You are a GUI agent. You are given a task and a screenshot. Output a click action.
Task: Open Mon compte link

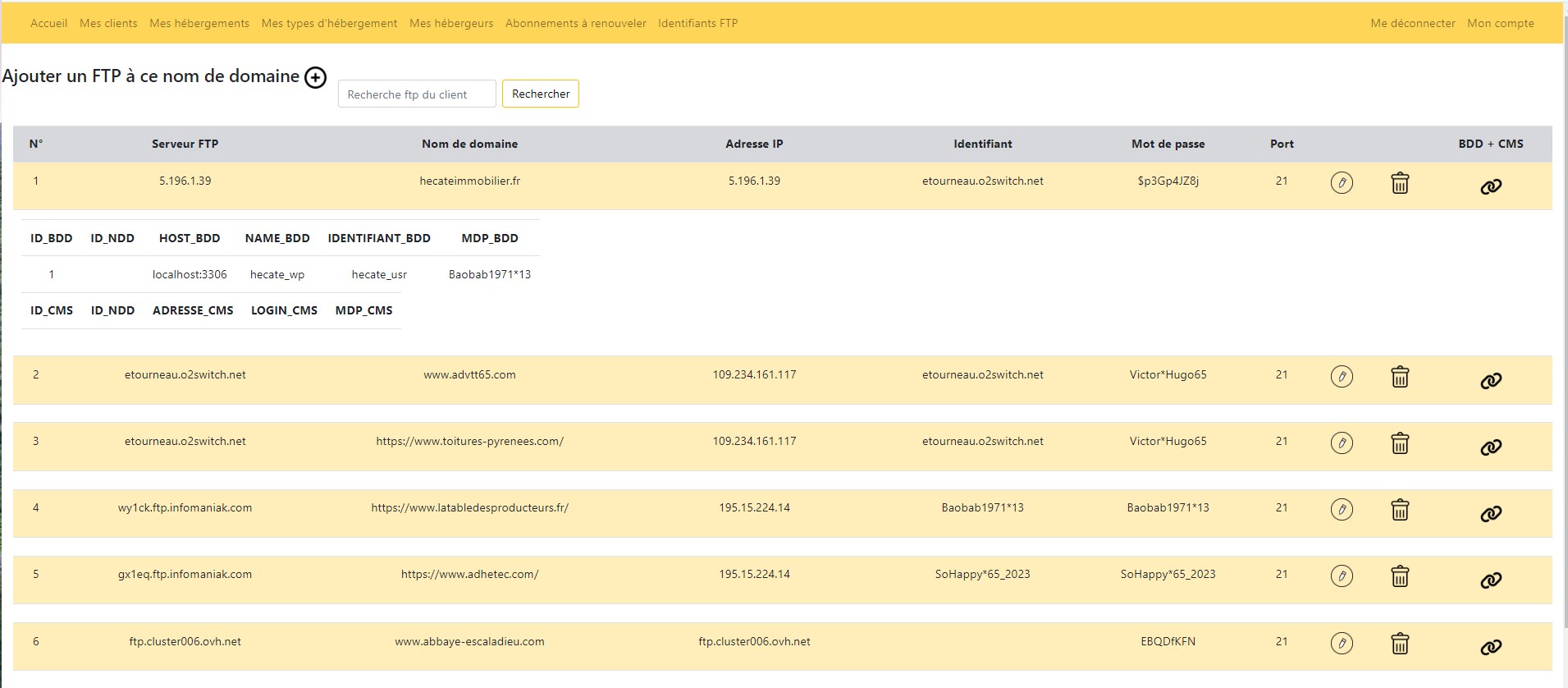(1501, 23)
